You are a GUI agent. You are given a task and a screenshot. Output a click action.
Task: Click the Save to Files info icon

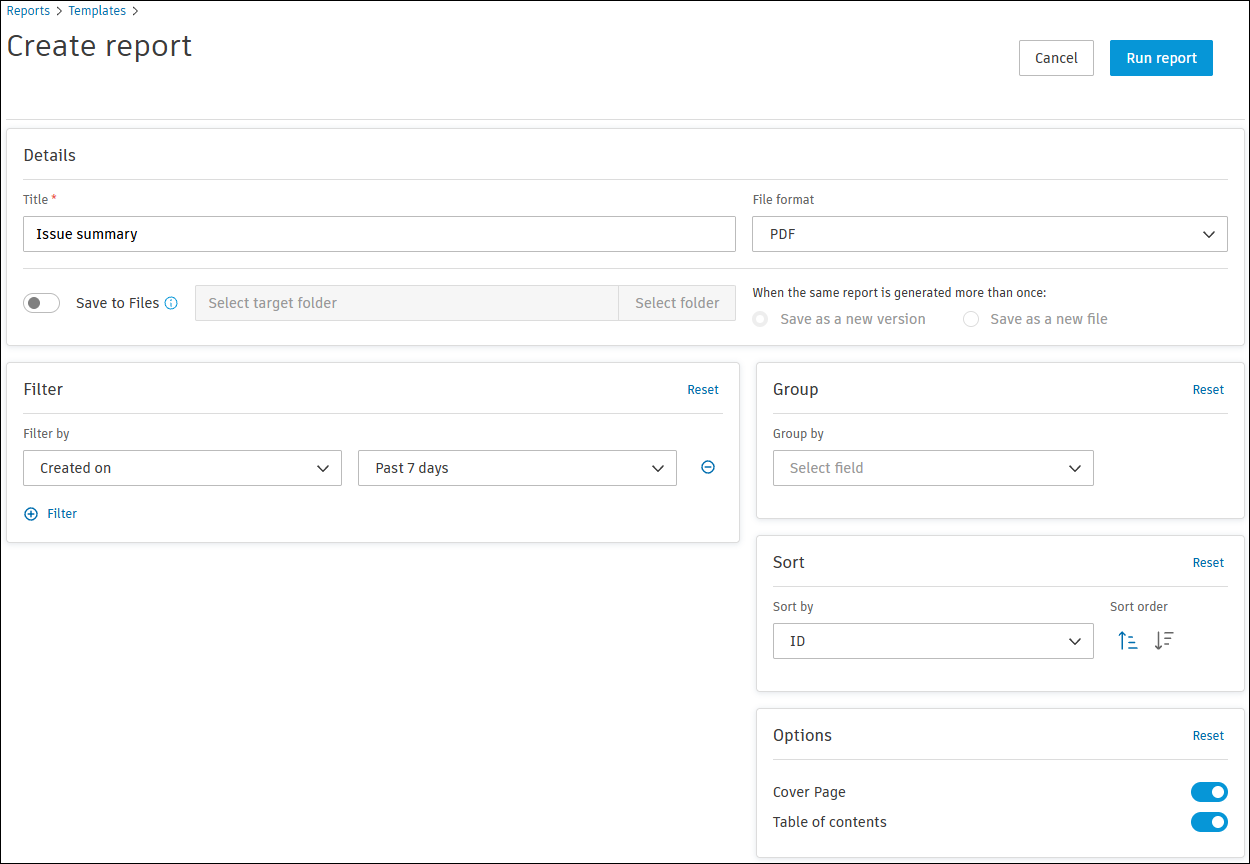[171, 303]
